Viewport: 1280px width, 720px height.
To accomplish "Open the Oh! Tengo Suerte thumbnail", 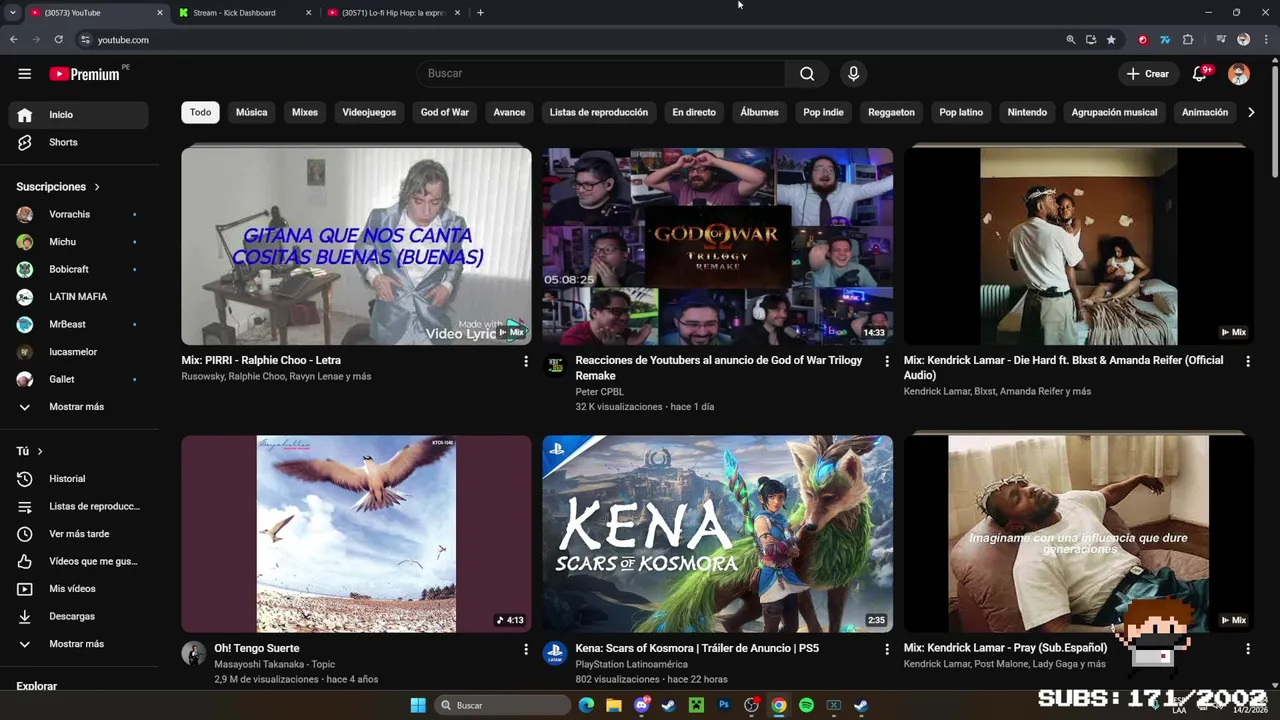I will pos(356,534).
